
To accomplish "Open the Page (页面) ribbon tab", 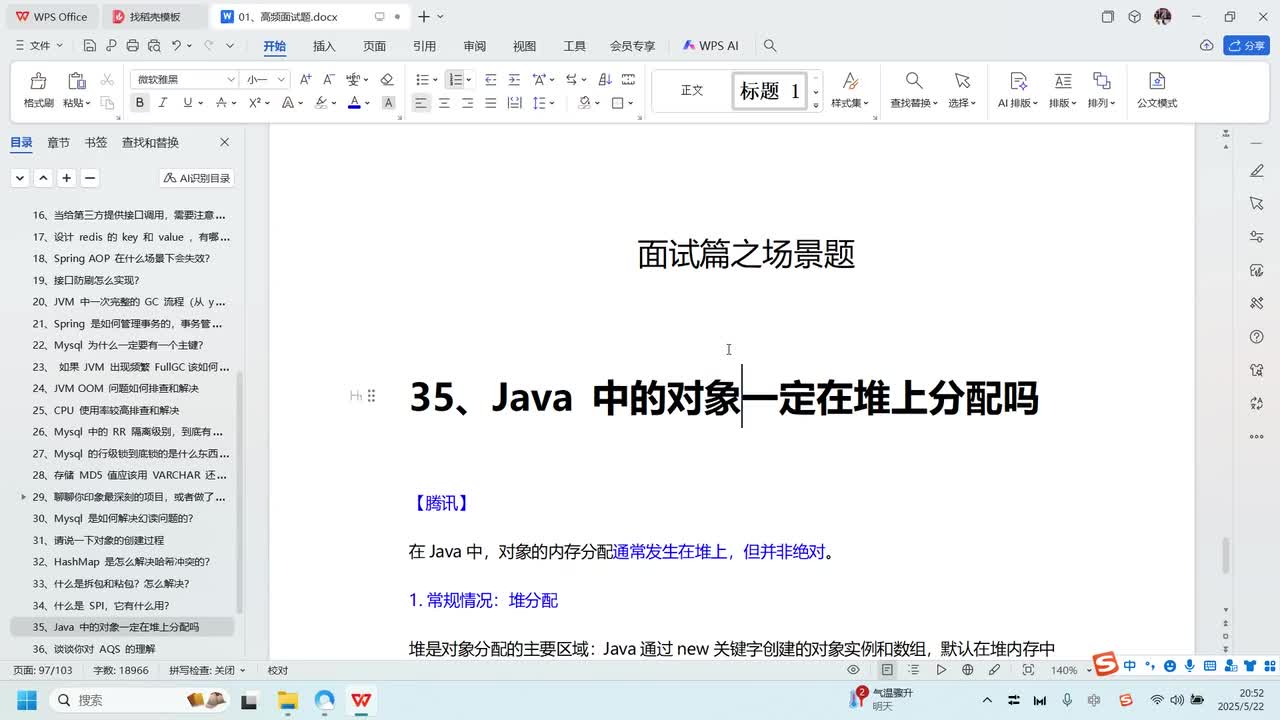I will [x=374, y=46].
